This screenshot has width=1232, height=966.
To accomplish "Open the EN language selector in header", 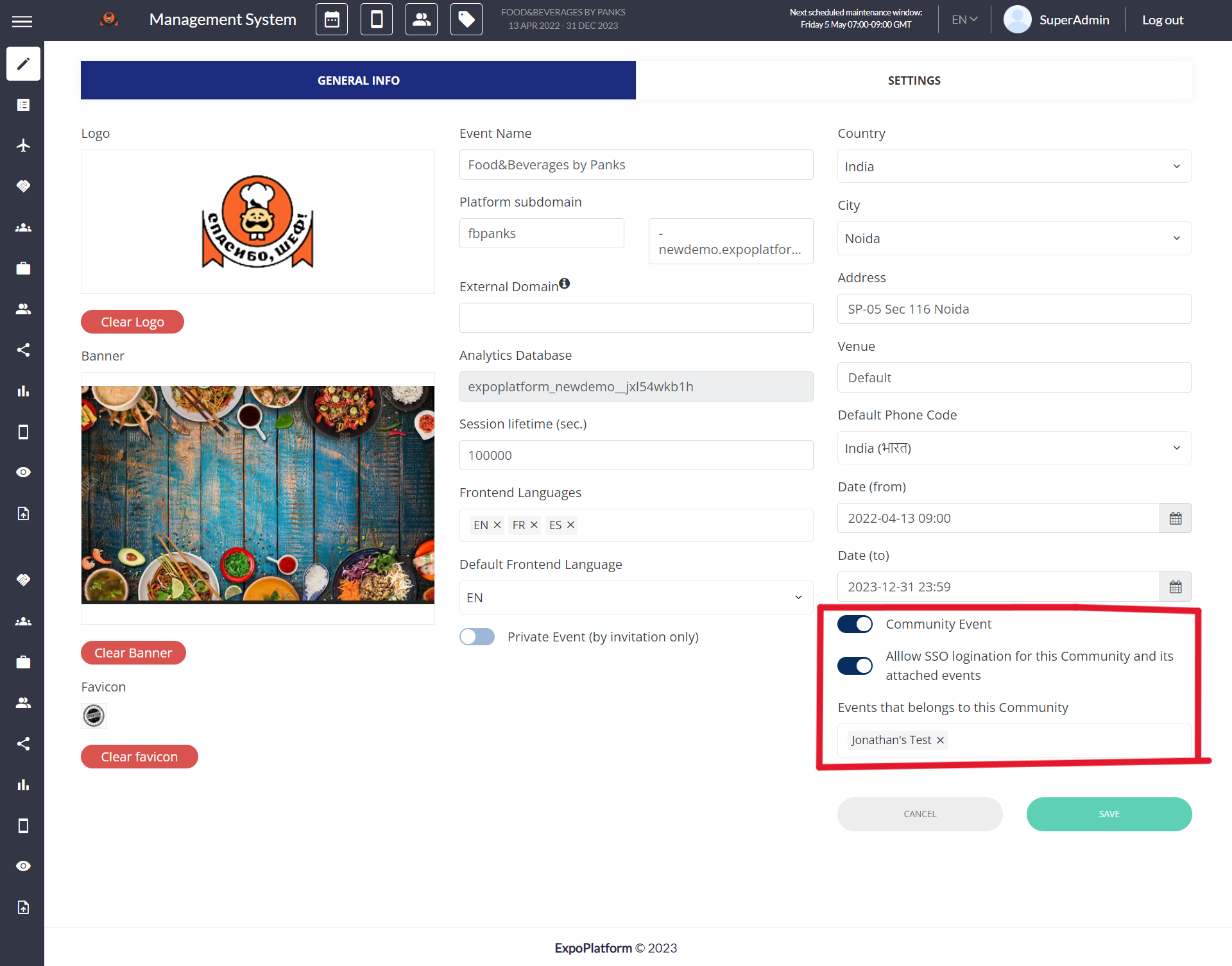I will pos(964,20).
